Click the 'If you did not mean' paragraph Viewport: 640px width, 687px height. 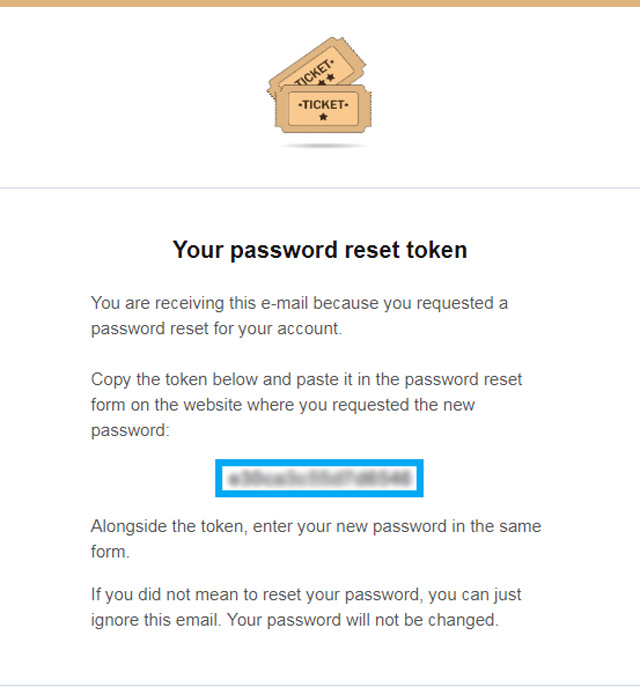[x=306, y=607]
